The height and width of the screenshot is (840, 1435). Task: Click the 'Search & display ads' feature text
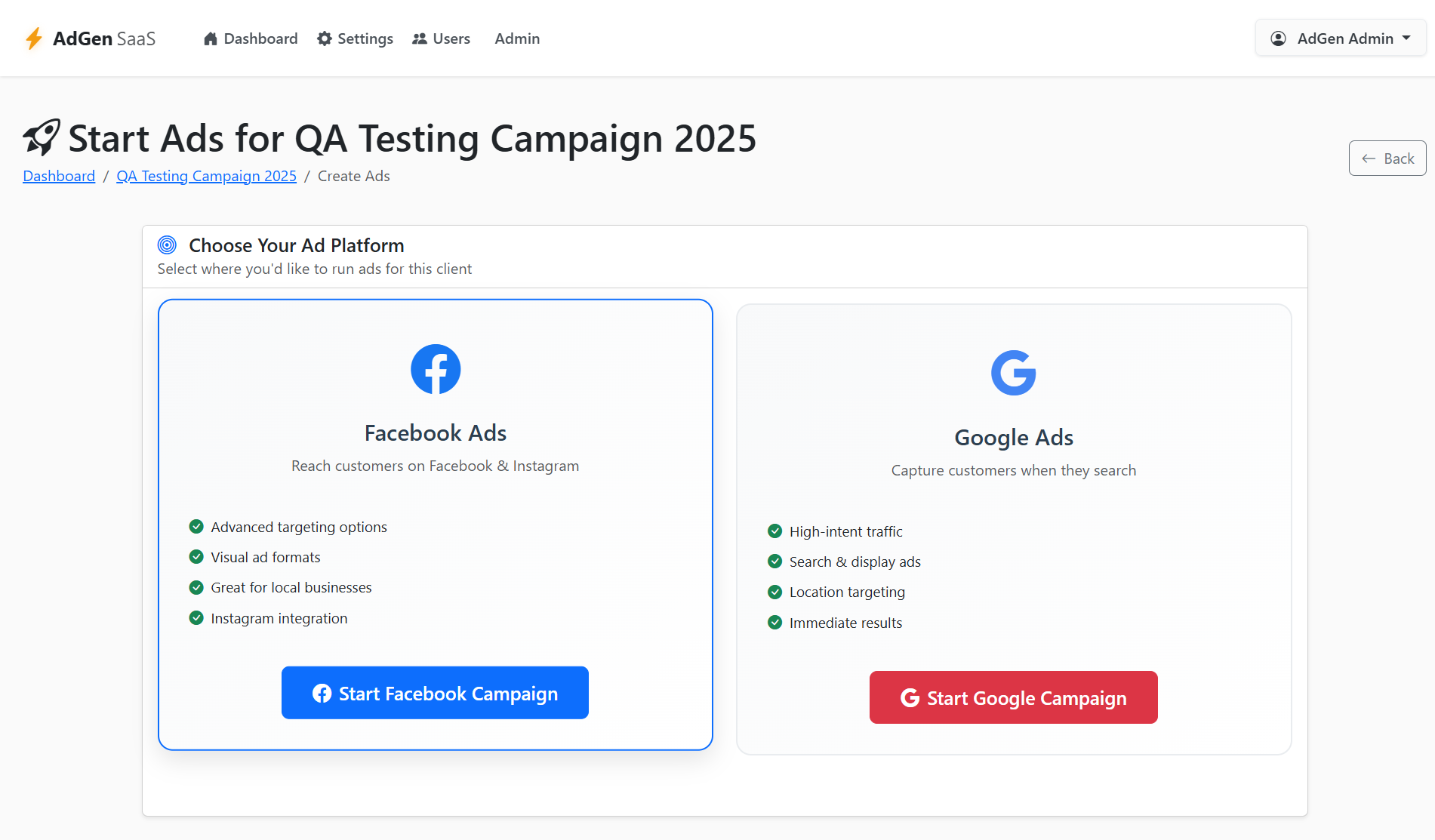(855, 562)
